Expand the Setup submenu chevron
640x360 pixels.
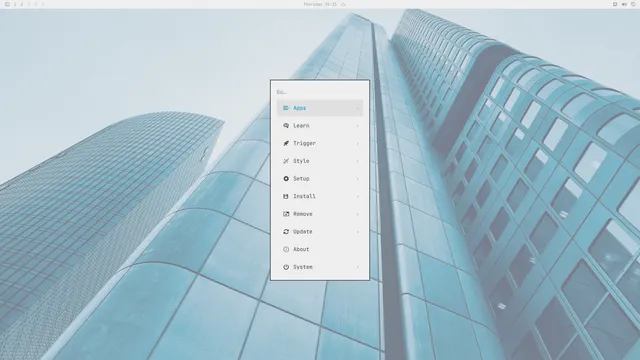pos(358,179)
